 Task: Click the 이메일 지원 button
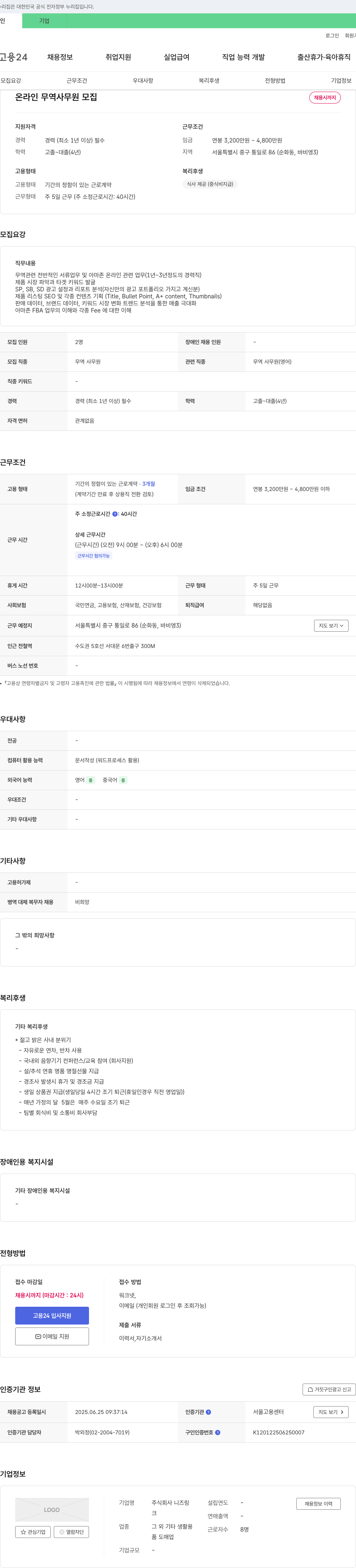52,1336
